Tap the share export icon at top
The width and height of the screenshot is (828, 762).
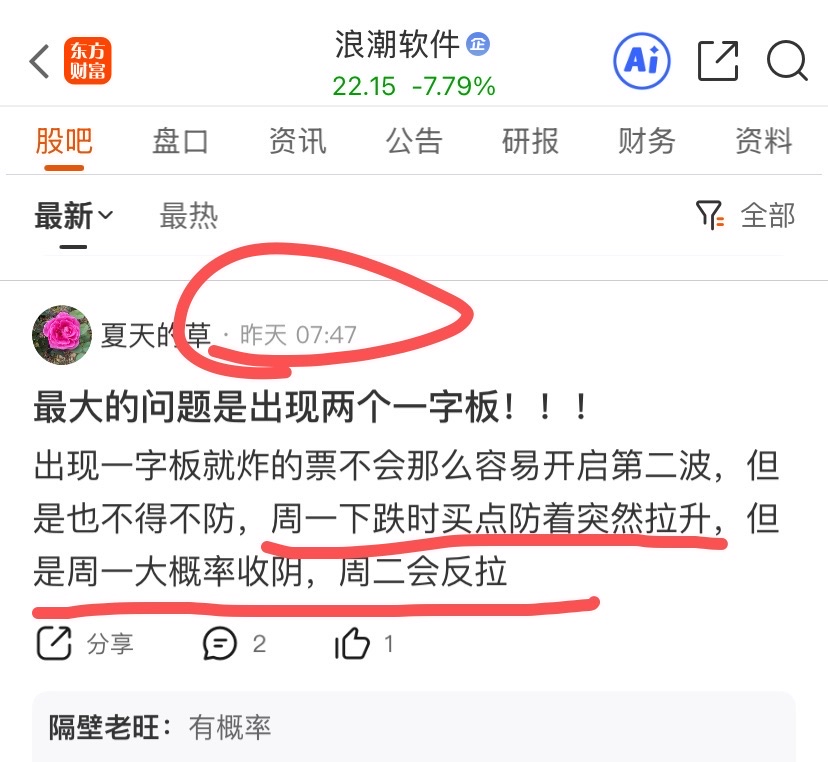pos(718,61)
